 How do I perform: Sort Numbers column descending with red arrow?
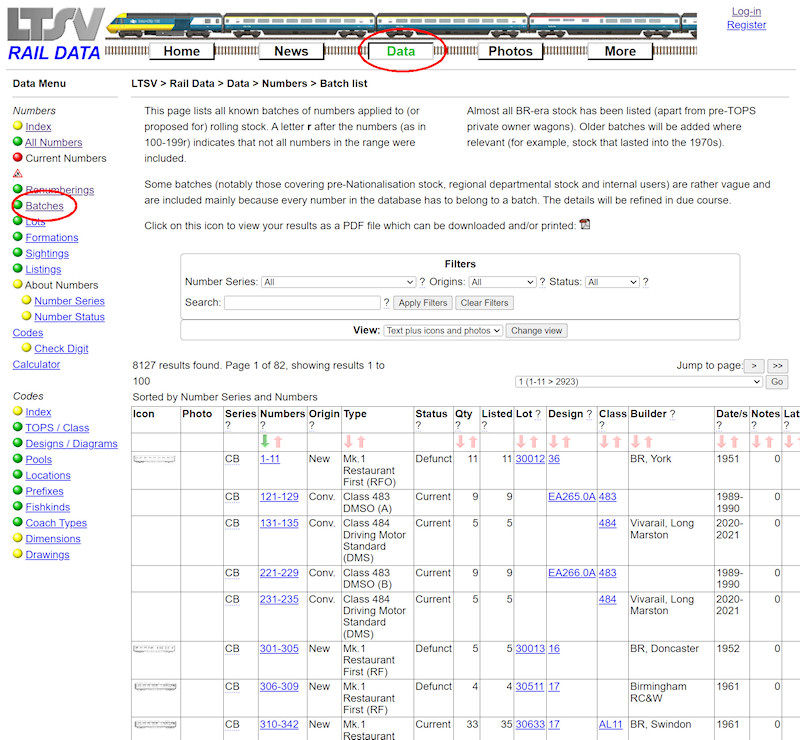(278, 441)
